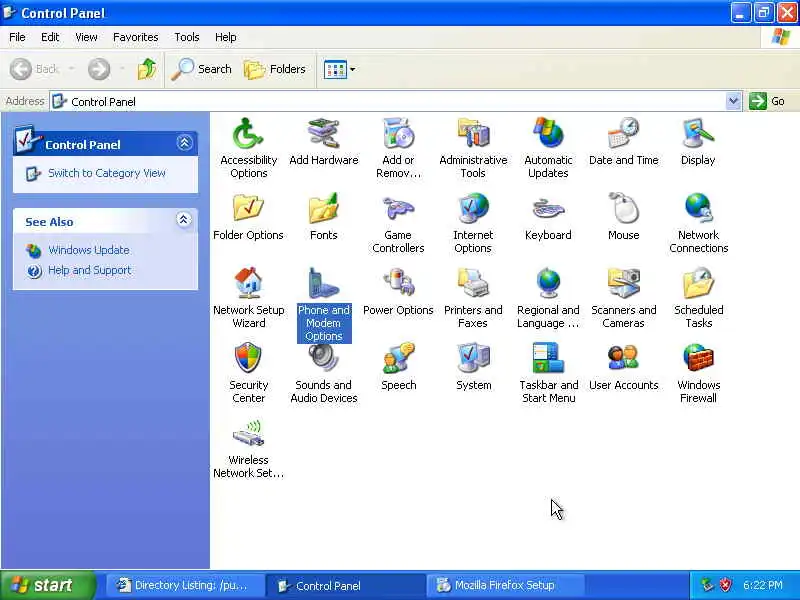Select the Mouse applet

[623, 217]
